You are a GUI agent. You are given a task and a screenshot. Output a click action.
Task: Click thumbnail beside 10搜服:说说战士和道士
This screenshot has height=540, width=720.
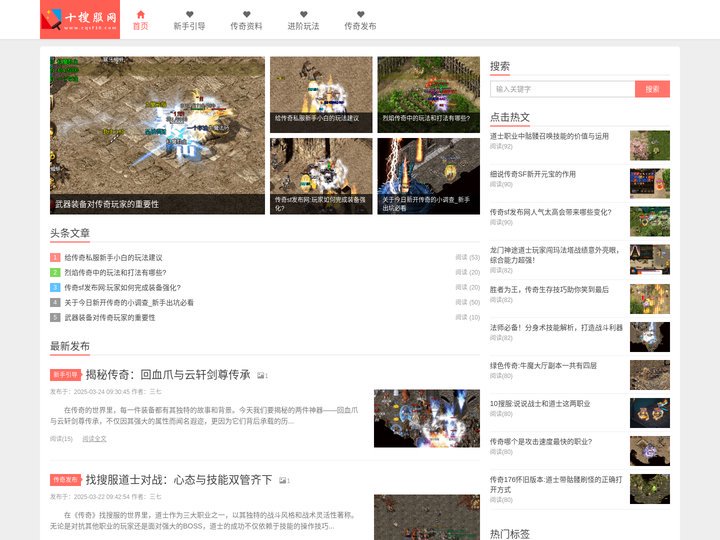point(650,413)
